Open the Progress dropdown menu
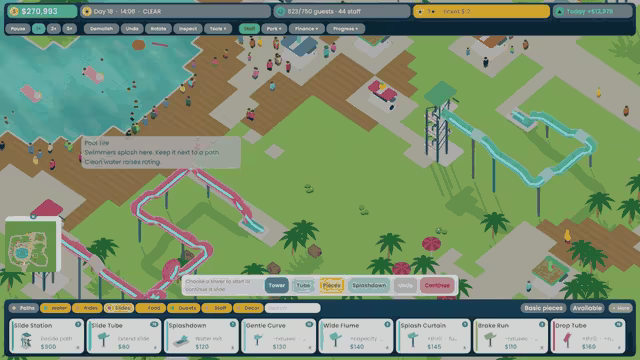The width and height of the screenshot is (640, 360). point(345,29)
